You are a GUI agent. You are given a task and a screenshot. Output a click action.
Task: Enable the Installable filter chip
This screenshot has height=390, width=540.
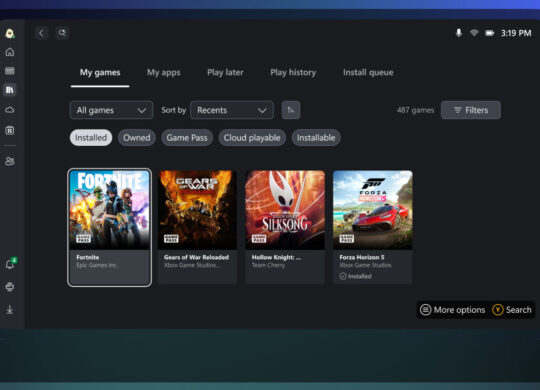(316, 138)
